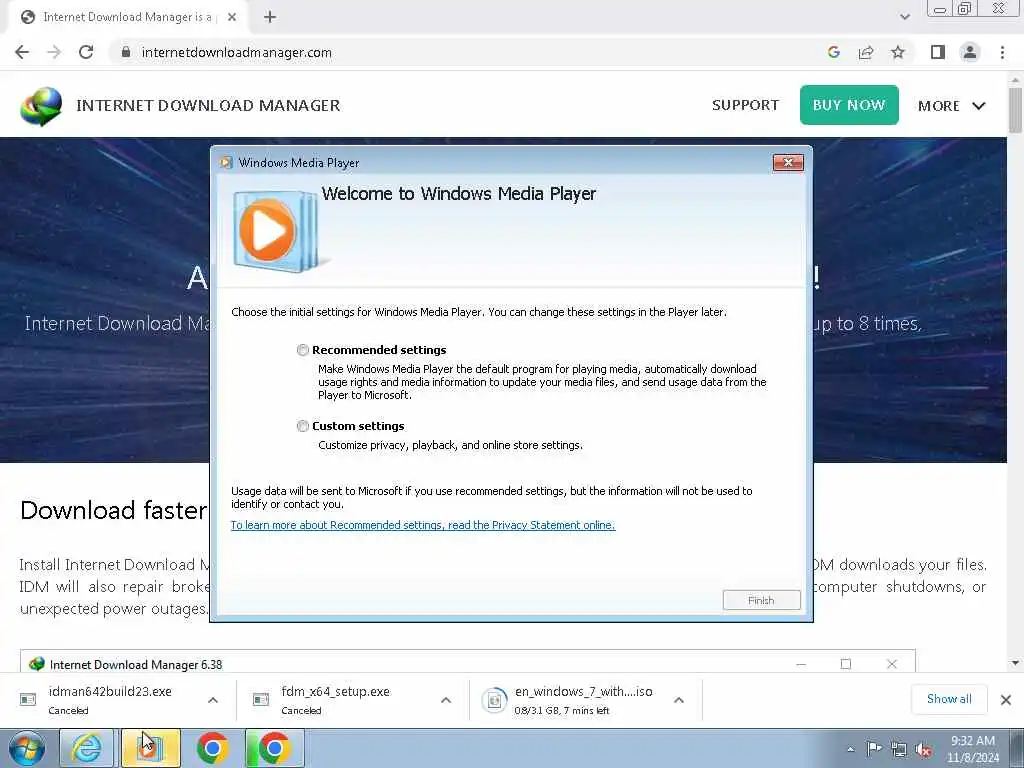Select Custom settings radio button

(x=302, y=426)
